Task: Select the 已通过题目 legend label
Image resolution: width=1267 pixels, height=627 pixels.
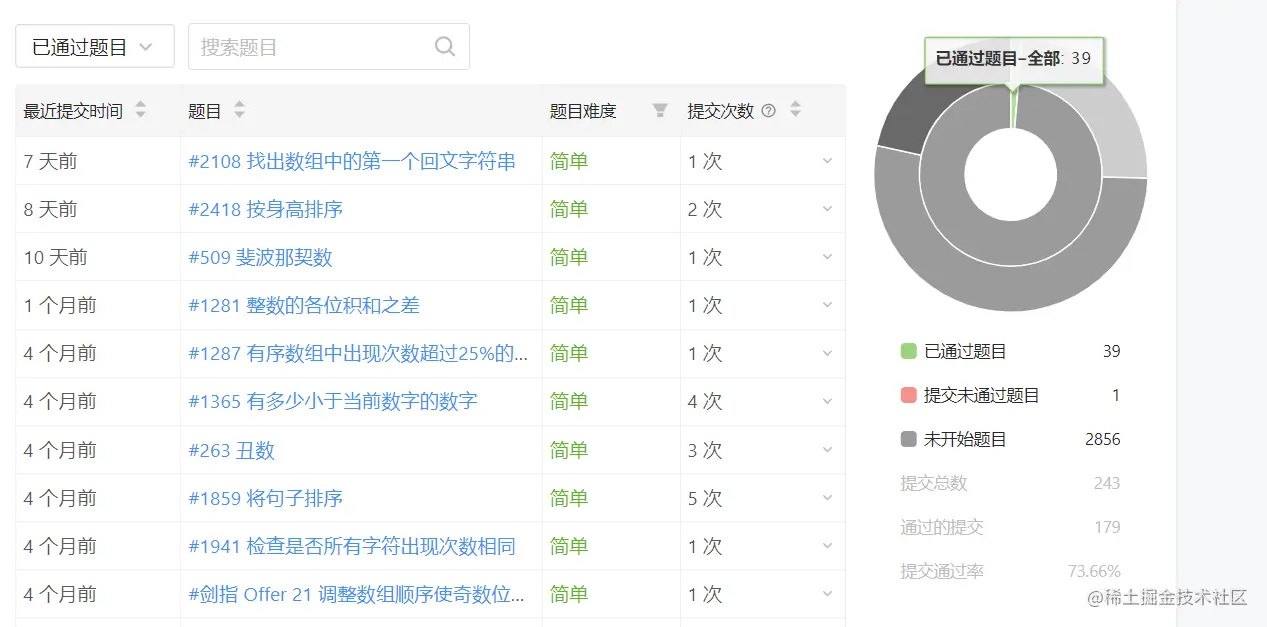Action: tap(965, 351)
